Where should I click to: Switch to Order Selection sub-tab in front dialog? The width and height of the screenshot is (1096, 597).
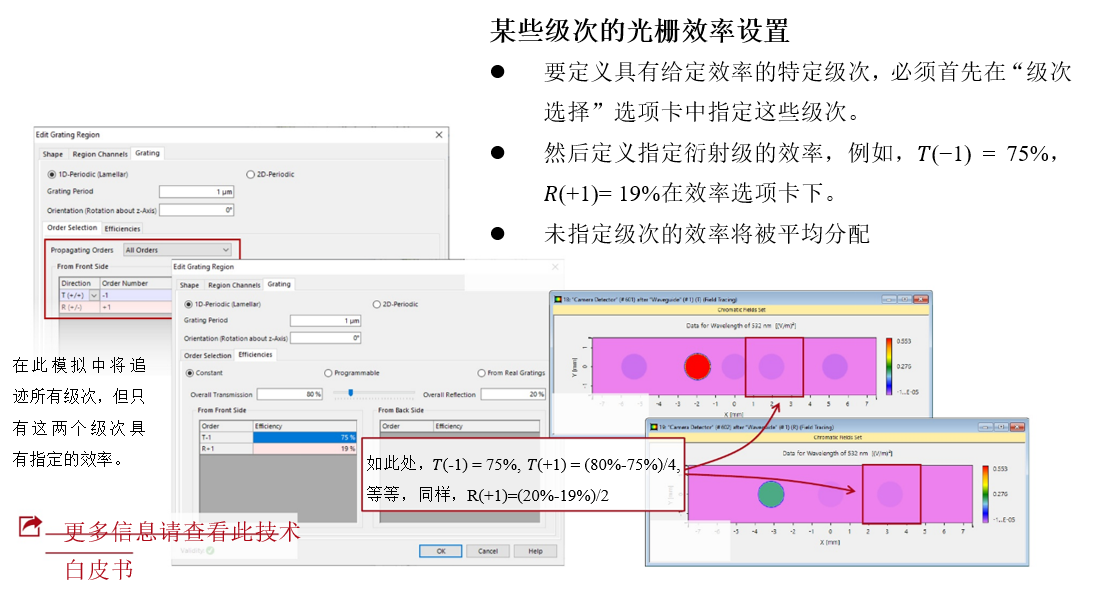(x=208, y=356)
